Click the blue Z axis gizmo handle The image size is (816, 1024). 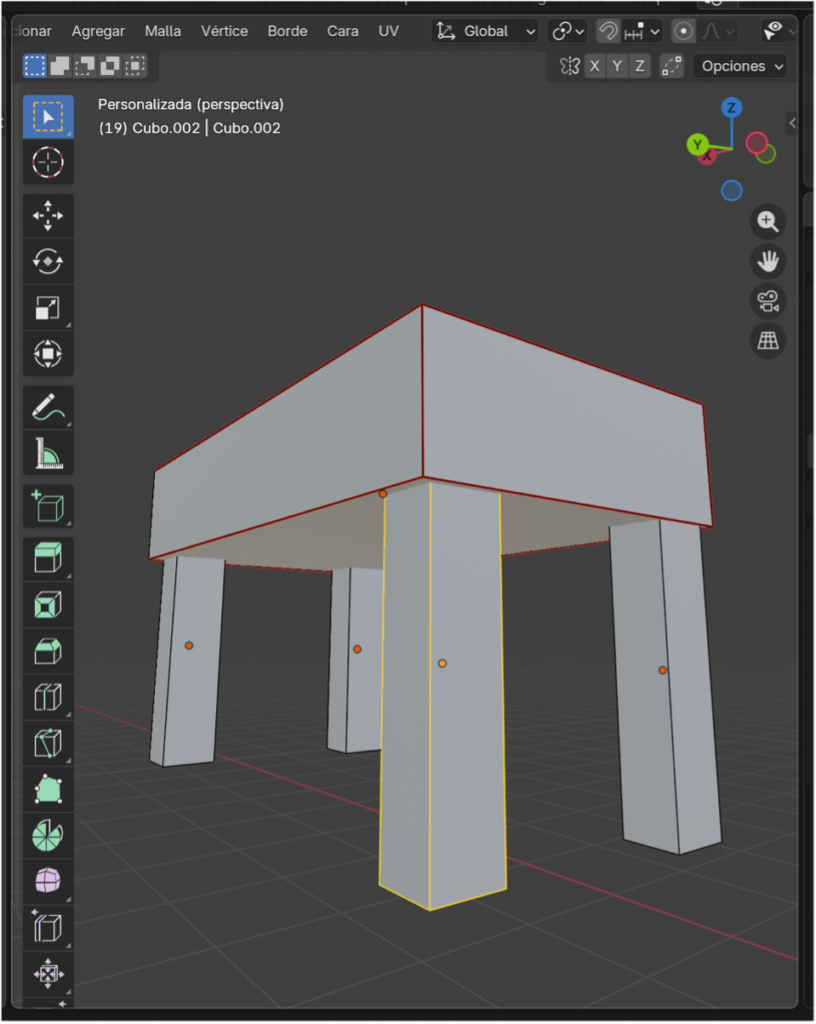click(732, 108)
